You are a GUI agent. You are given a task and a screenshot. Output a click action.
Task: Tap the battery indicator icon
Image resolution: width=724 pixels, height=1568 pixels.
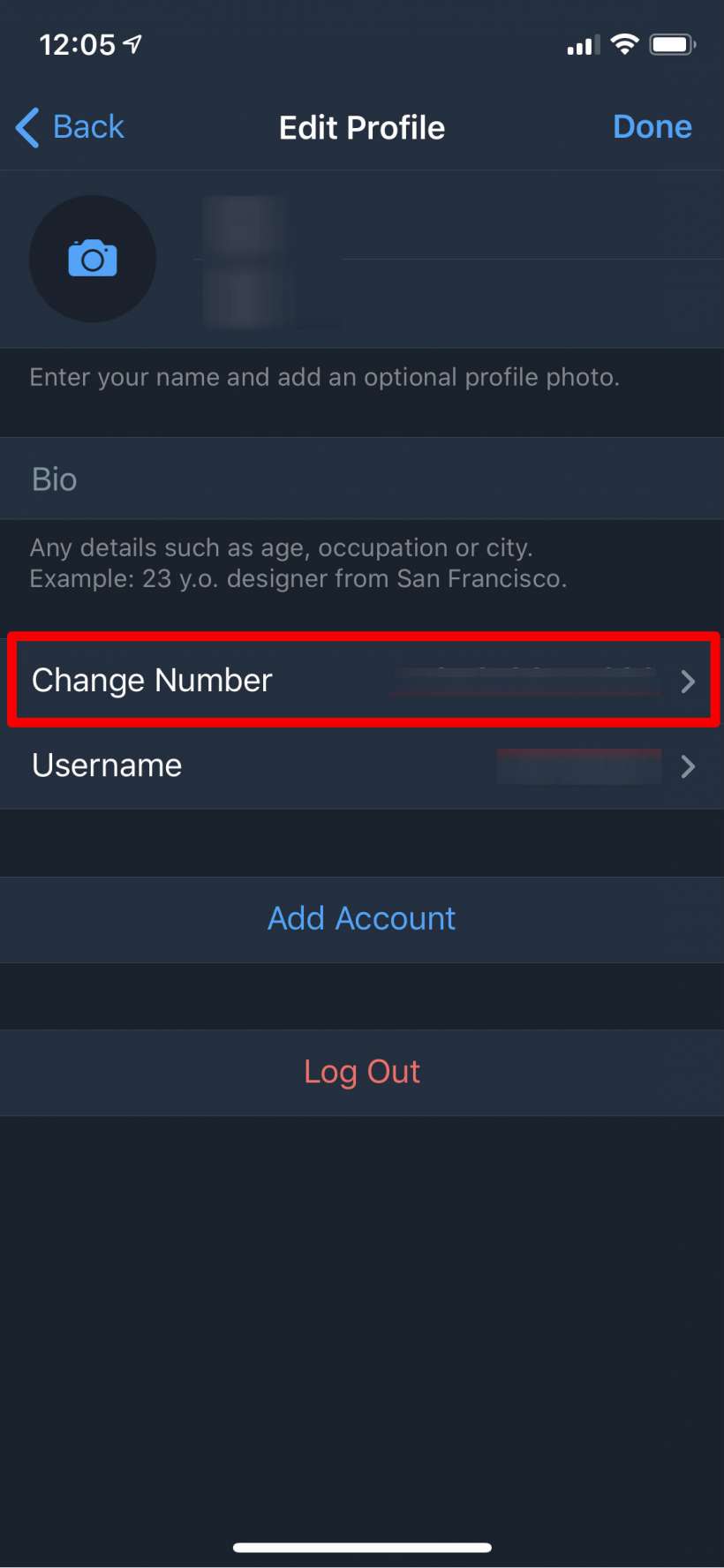673,44
